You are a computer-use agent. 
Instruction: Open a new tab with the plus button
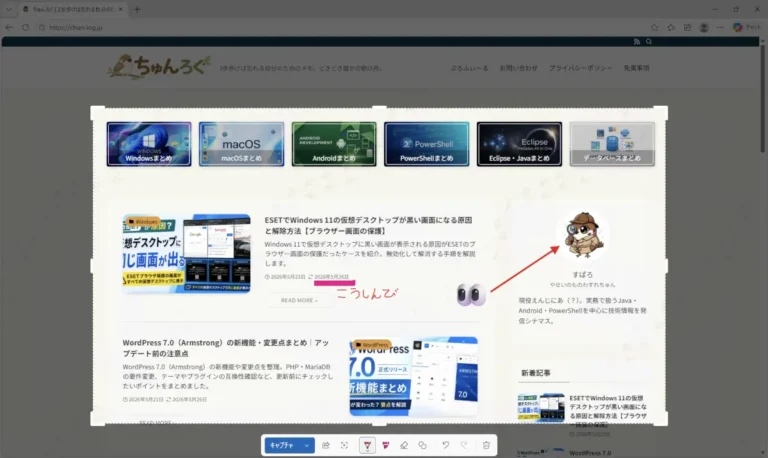pos(138,9)
